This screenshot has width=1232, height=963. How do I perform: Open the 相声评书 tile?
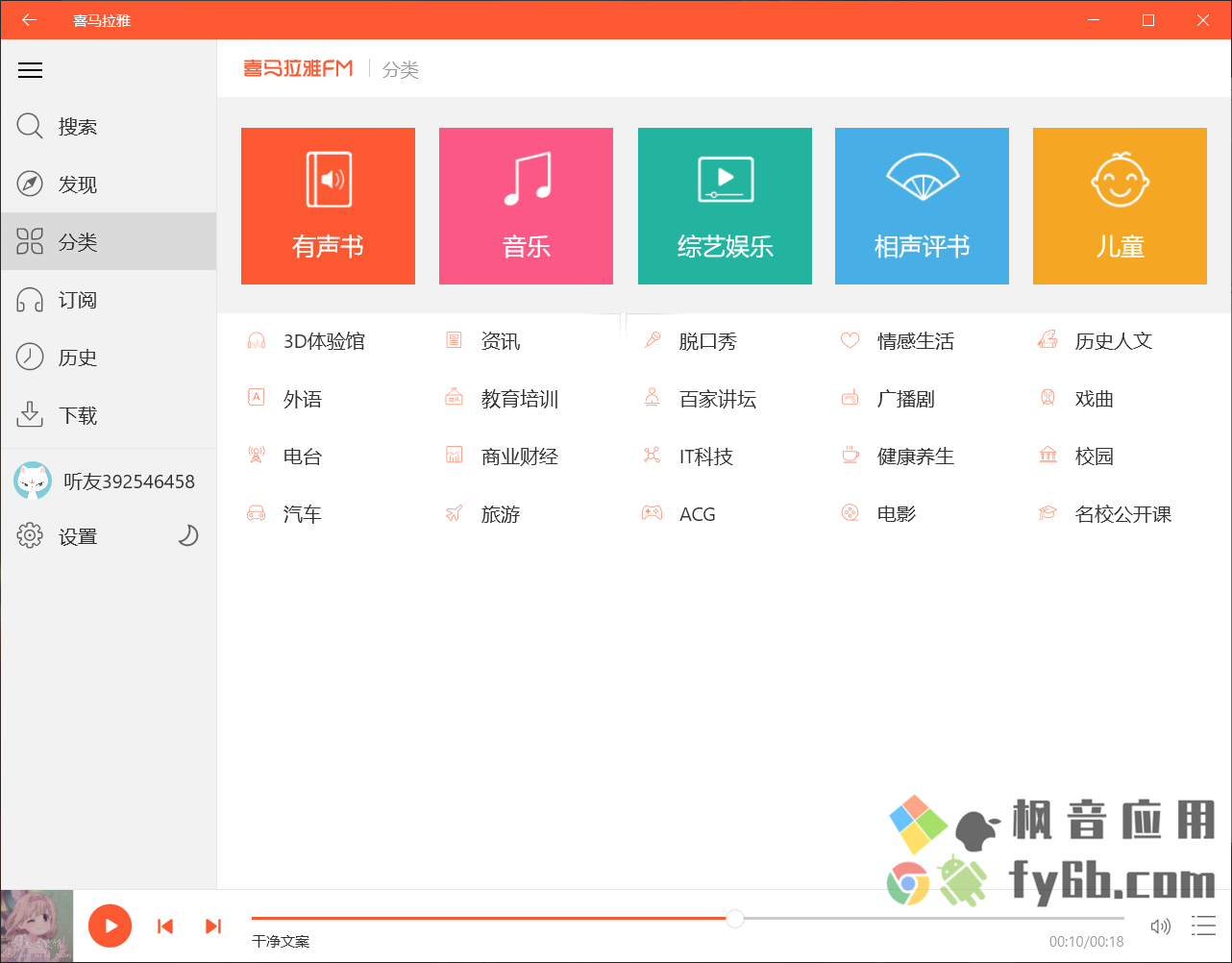[922, 206]
